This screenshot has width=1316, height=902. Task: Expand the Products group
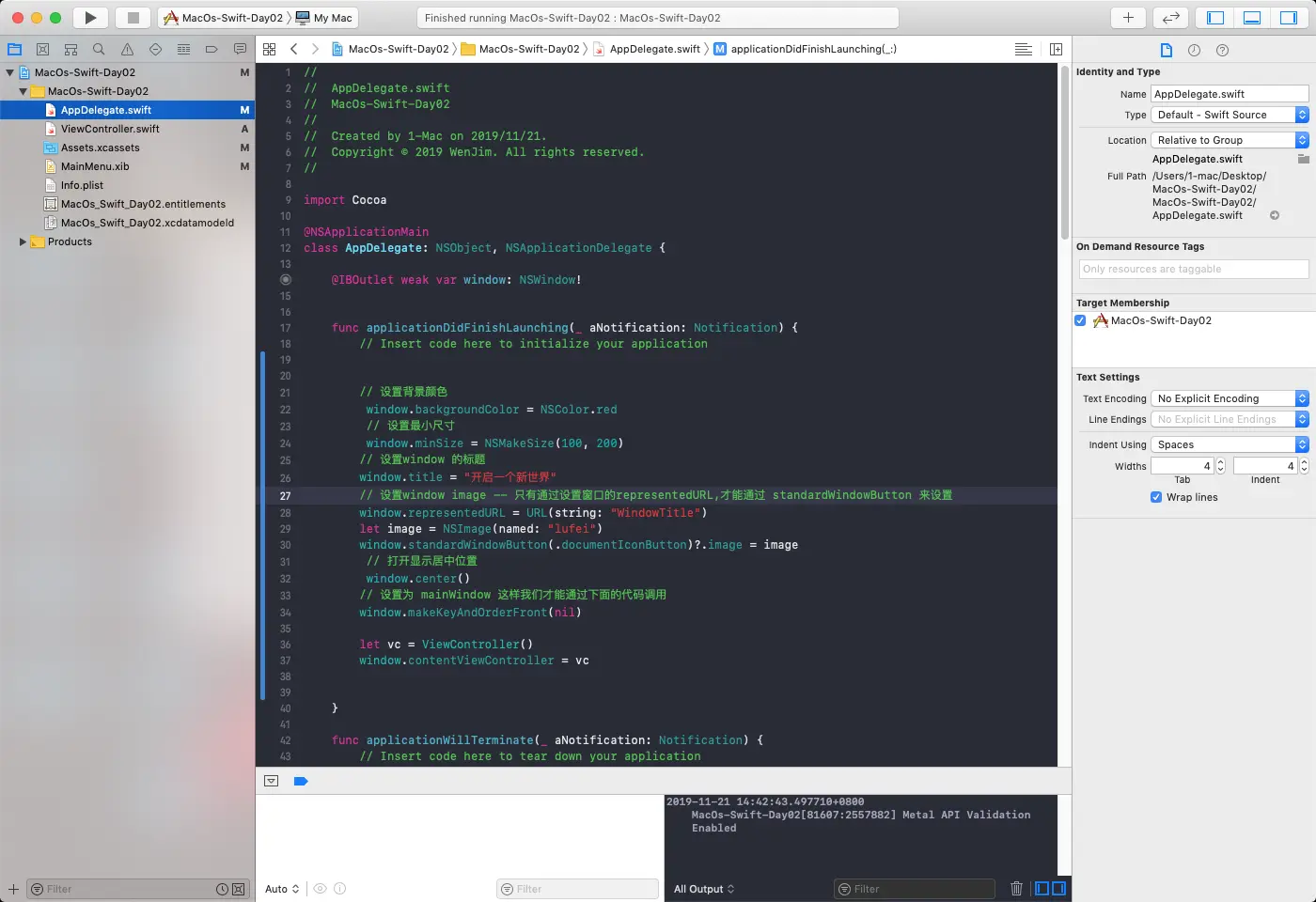23,241
